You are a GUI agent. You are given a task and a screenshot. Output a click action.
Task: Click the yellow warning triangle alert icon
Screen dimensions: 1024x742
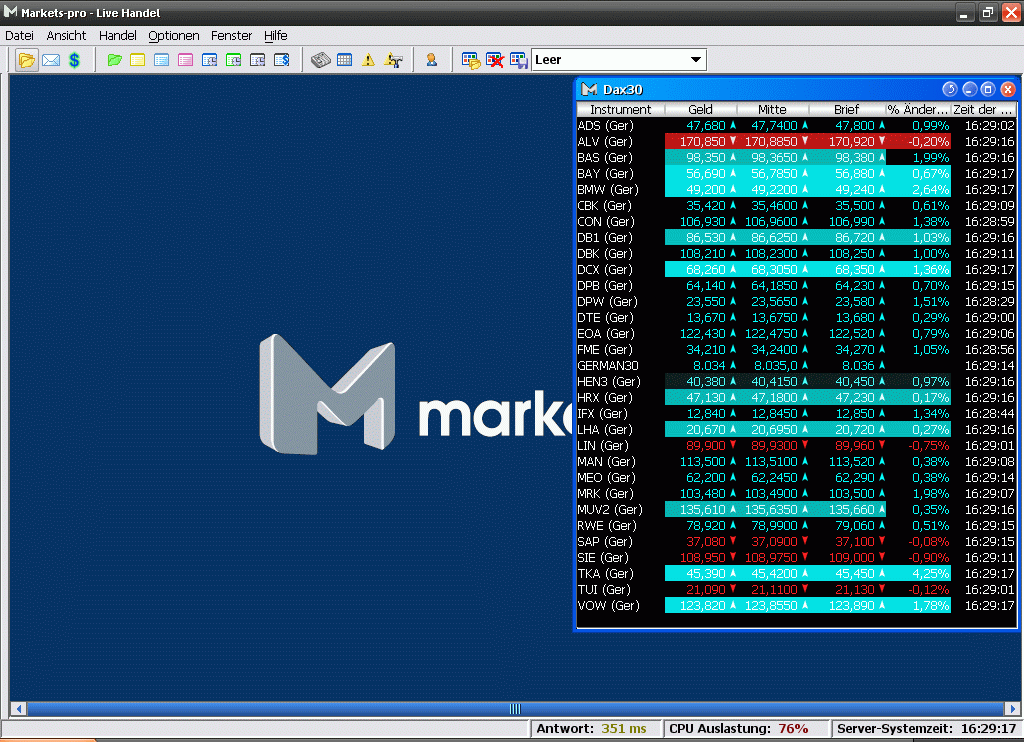368,60
